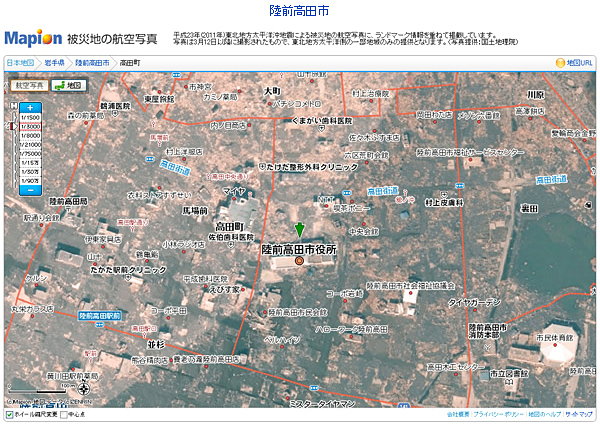Select the 1/8000 scale level
This screenshot has width=600, height=426.
[30, 135]
